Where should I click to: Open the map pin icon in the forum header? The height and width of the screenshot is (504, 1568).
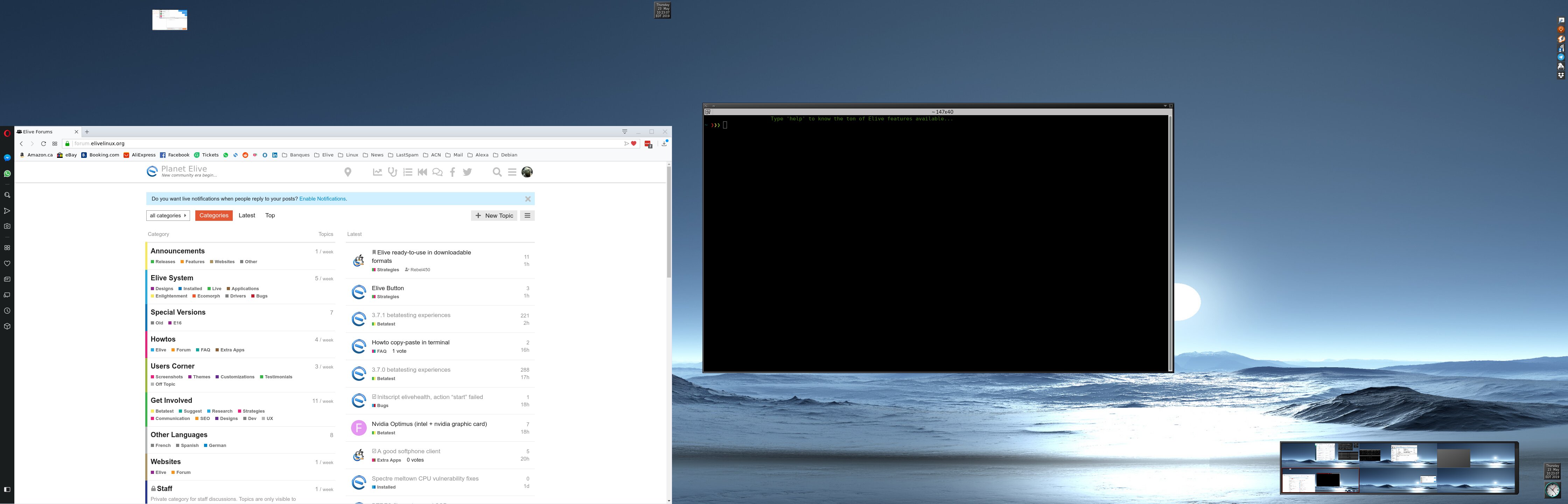(x=348, y=172)
